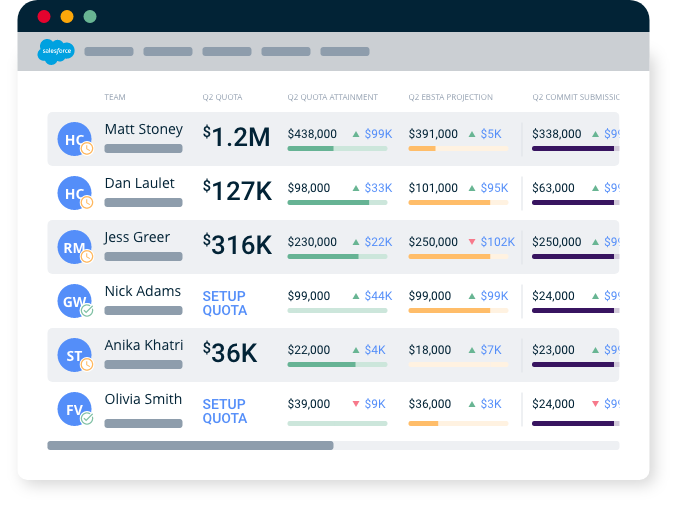
Task: Sort by the Q2 Quota column header
Action: coord(222,97)
